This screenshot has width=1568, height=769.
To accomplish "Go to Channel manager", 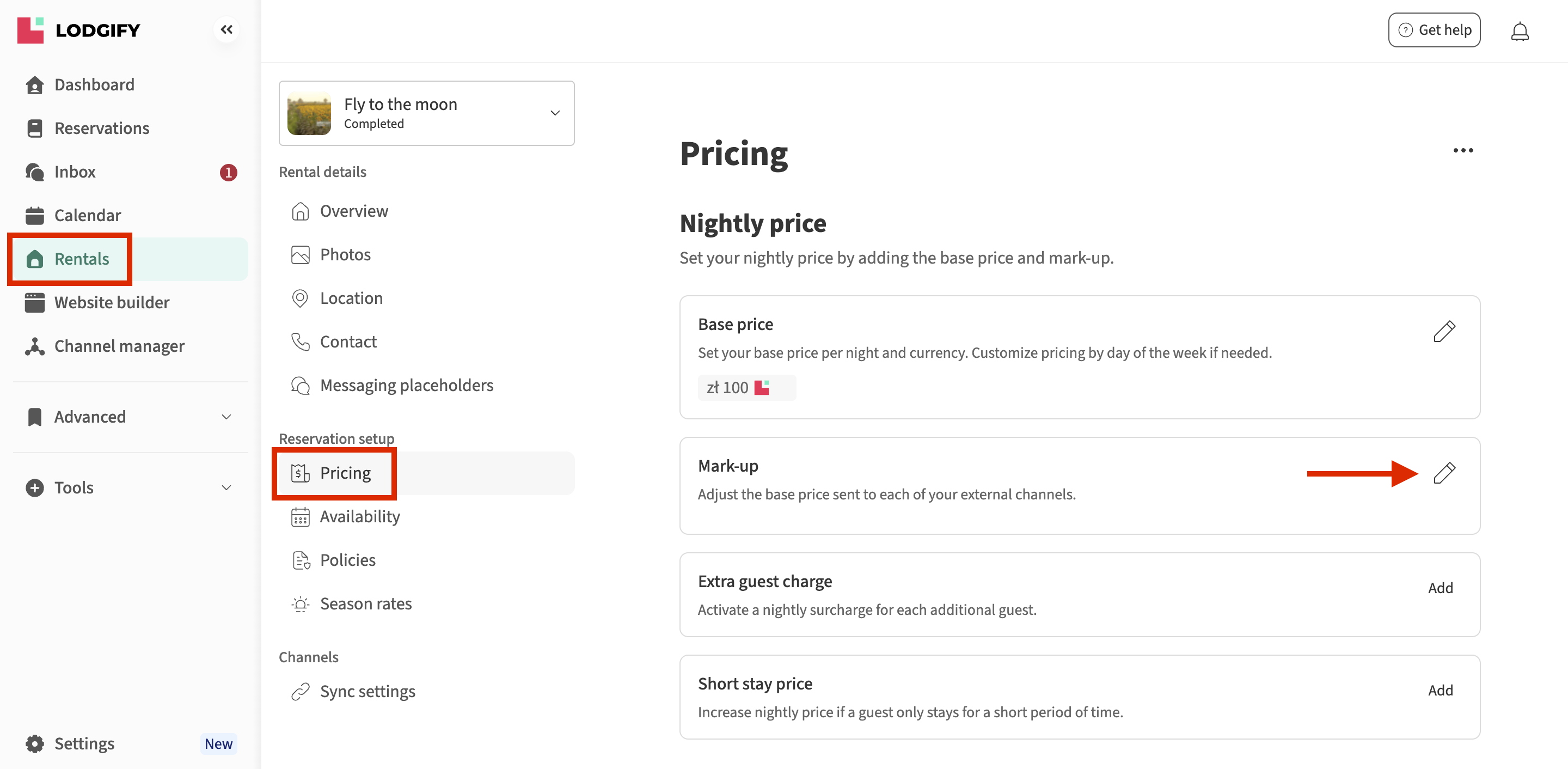I will pyautogui.click(x=119, y=346).
